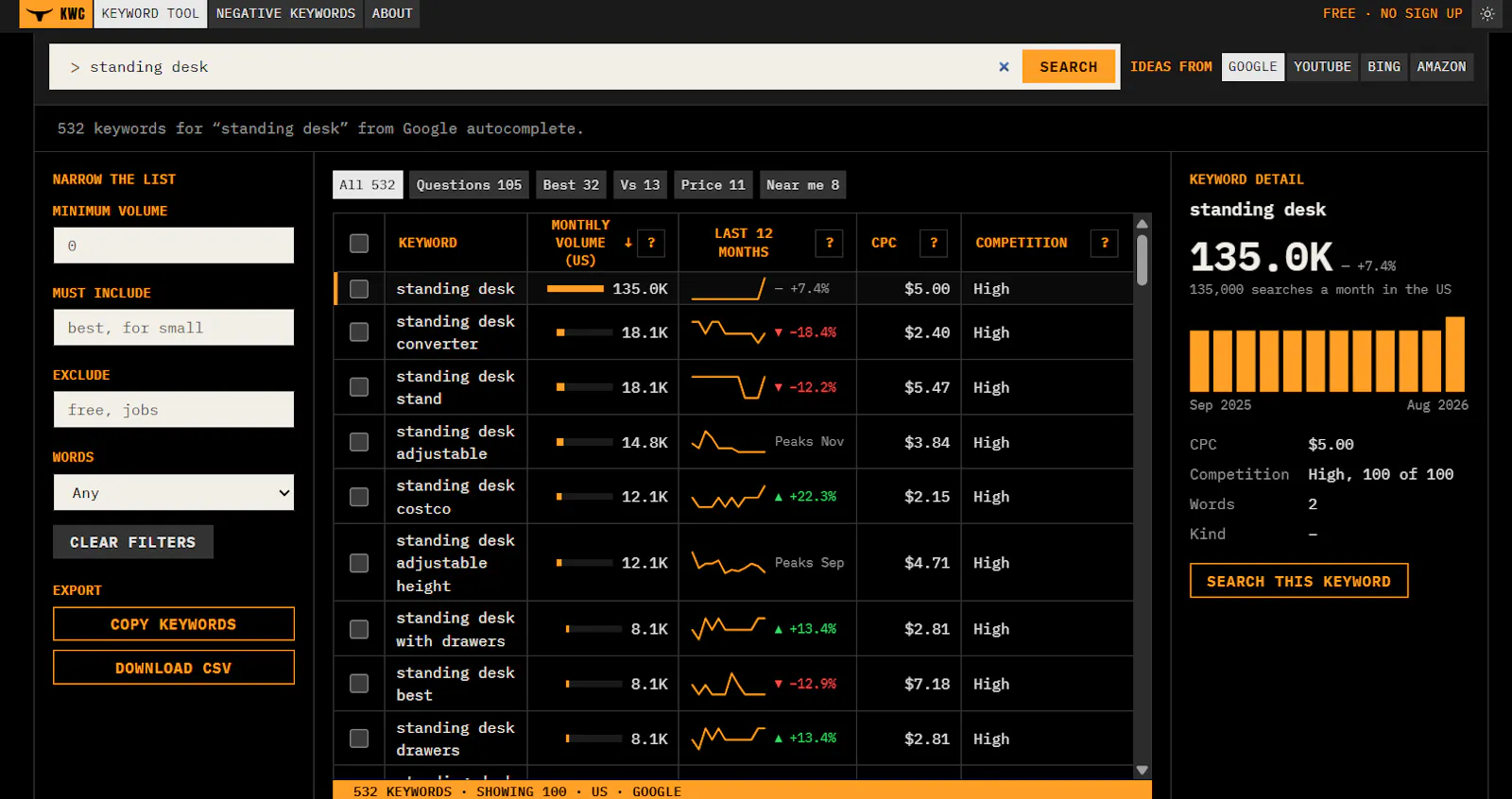Open the CPC column help icon

(934, 243)
